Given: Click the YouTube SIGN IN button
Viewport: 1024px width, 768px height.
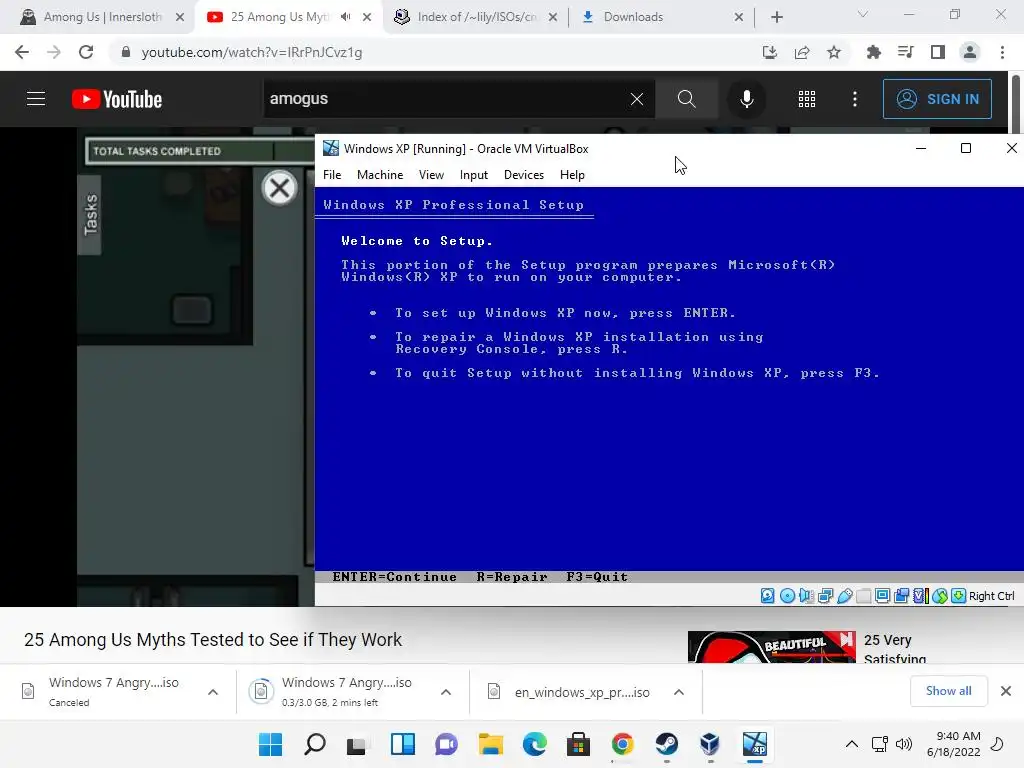Looking at the screenshot, I should tap(937, 99).
